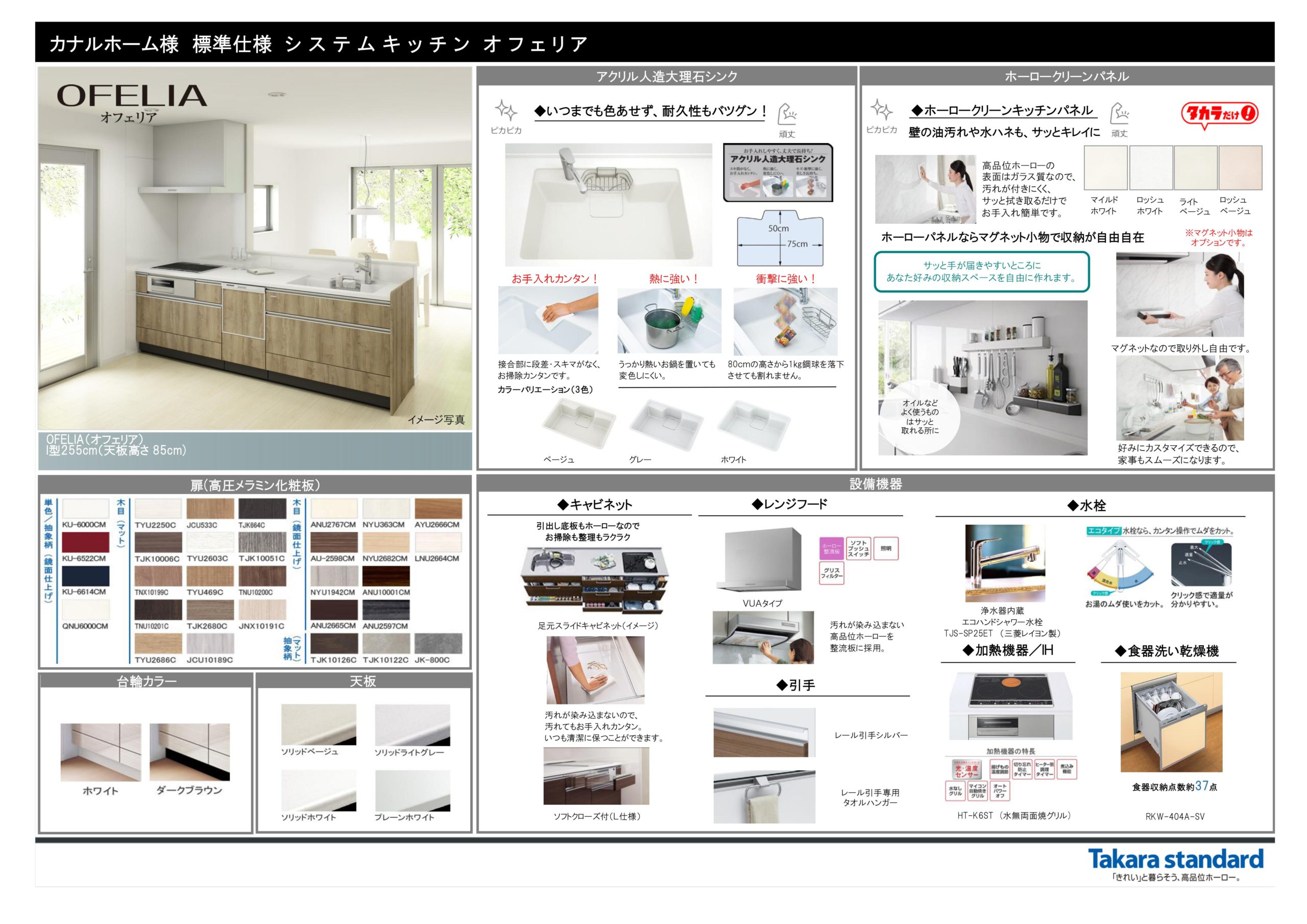Click the グリスフィルター feature icon
1307x924 pixels.
tap(831, 573)
